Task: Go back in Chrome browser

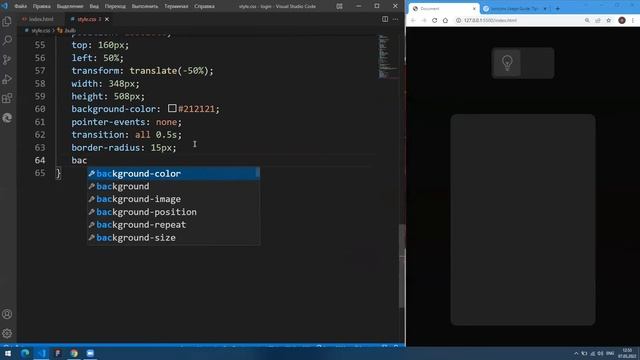Action: pos(413,20)
